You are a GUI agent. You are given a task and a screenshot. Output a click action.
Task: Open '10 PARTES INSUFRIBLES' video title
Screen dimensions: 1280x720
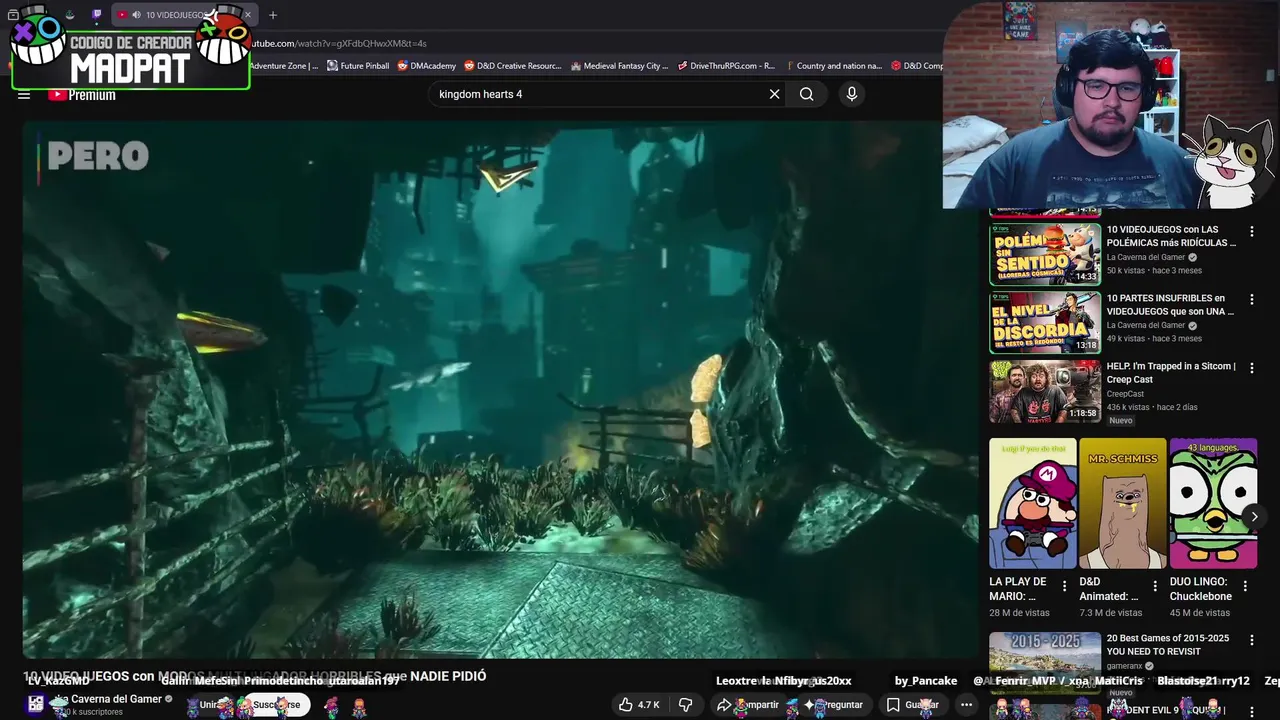1171,305
